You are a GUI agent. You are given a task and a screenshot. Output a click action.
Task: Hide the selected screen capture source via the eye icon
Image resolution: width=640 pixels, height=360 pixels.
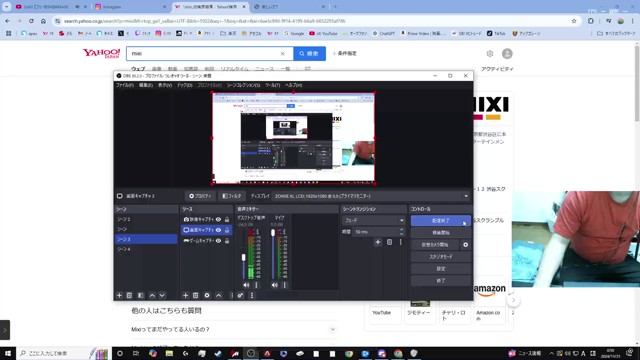(219, 230)
